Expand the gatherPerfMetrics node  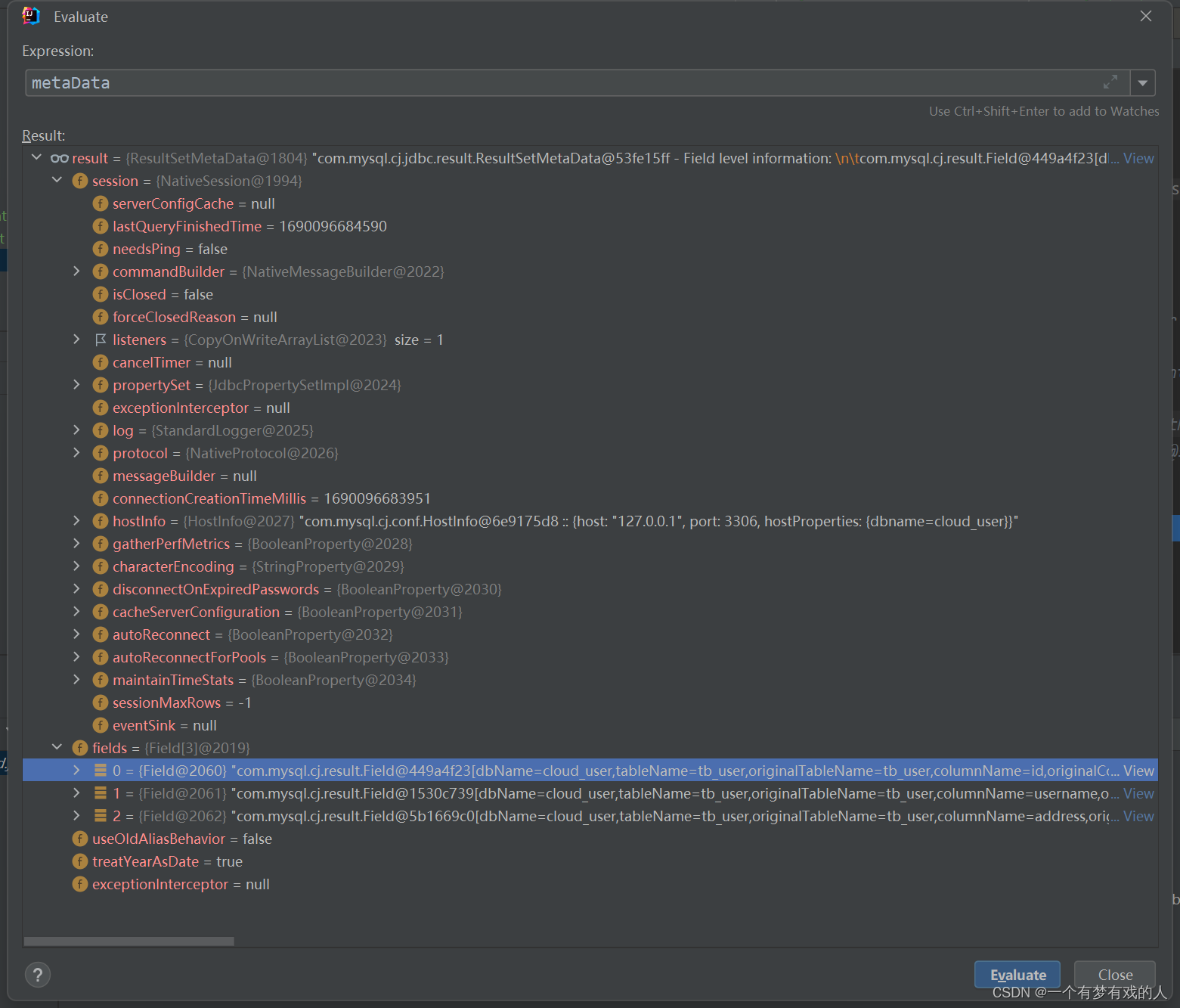tap(76, 543)
